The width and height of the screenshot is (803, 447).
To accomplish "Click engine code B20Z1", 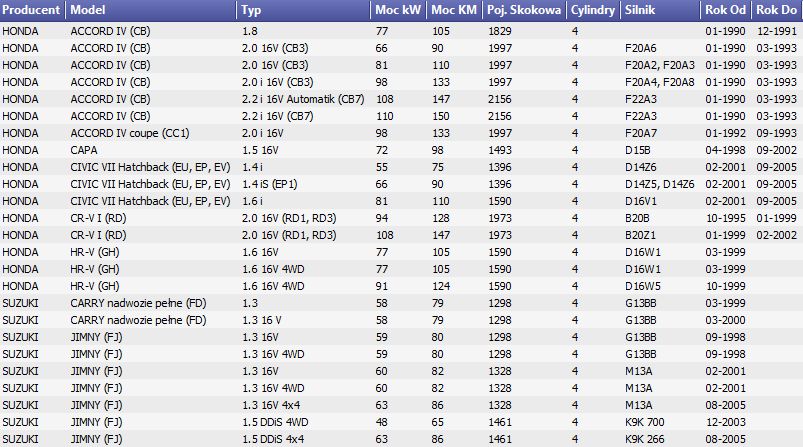I will (640, 235).
